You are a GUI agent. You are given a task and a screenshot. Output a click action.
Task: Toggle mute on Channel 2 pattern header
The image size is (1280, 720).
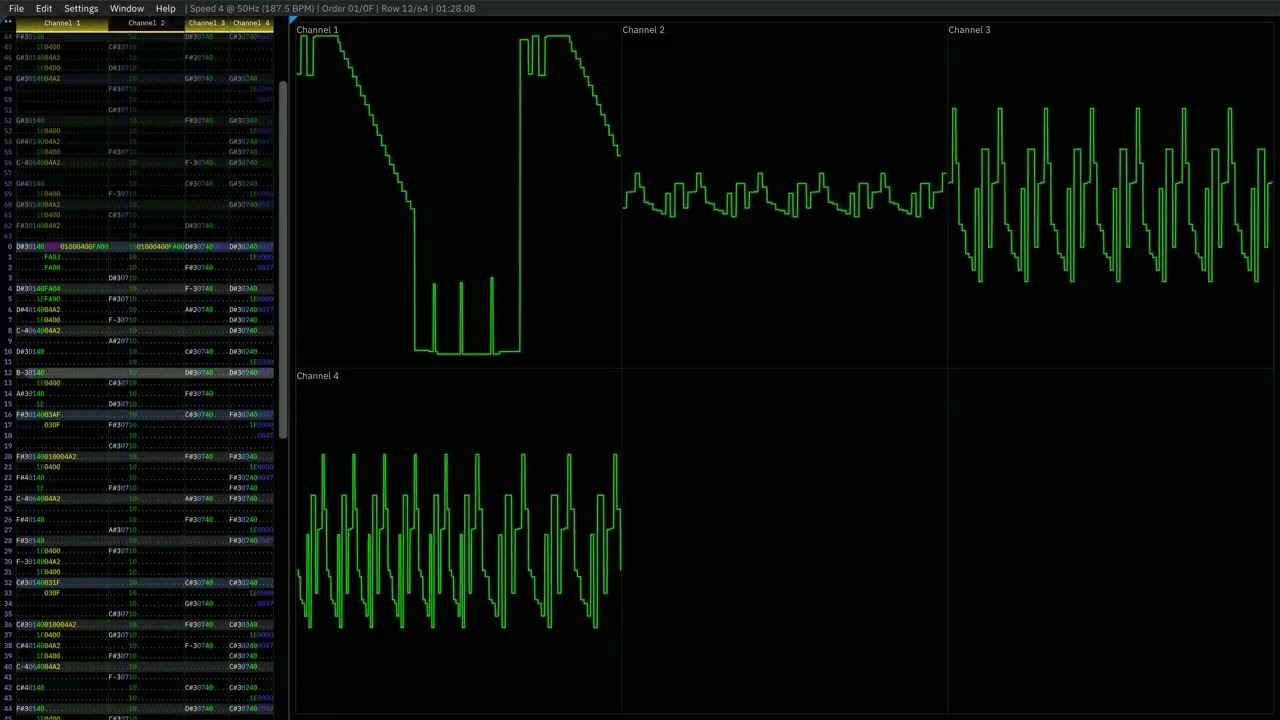pyautogui.click(x=146, y=23)
